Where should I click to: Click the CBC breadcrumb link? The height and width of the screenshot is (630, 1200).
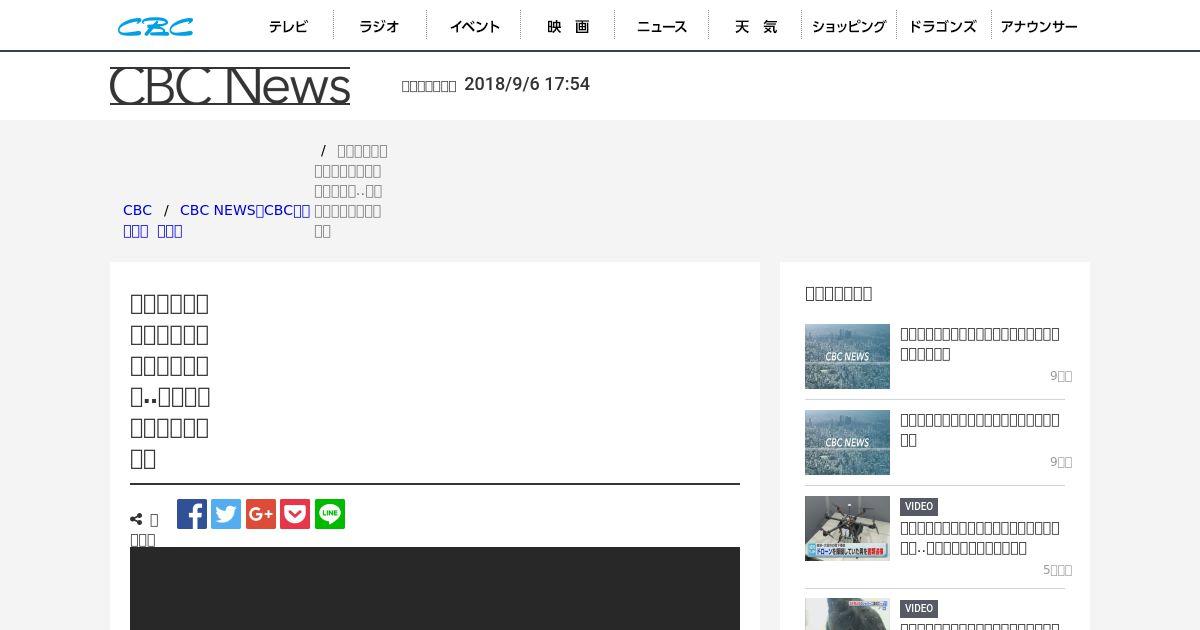pyautogui.click(x=137, y=210)
